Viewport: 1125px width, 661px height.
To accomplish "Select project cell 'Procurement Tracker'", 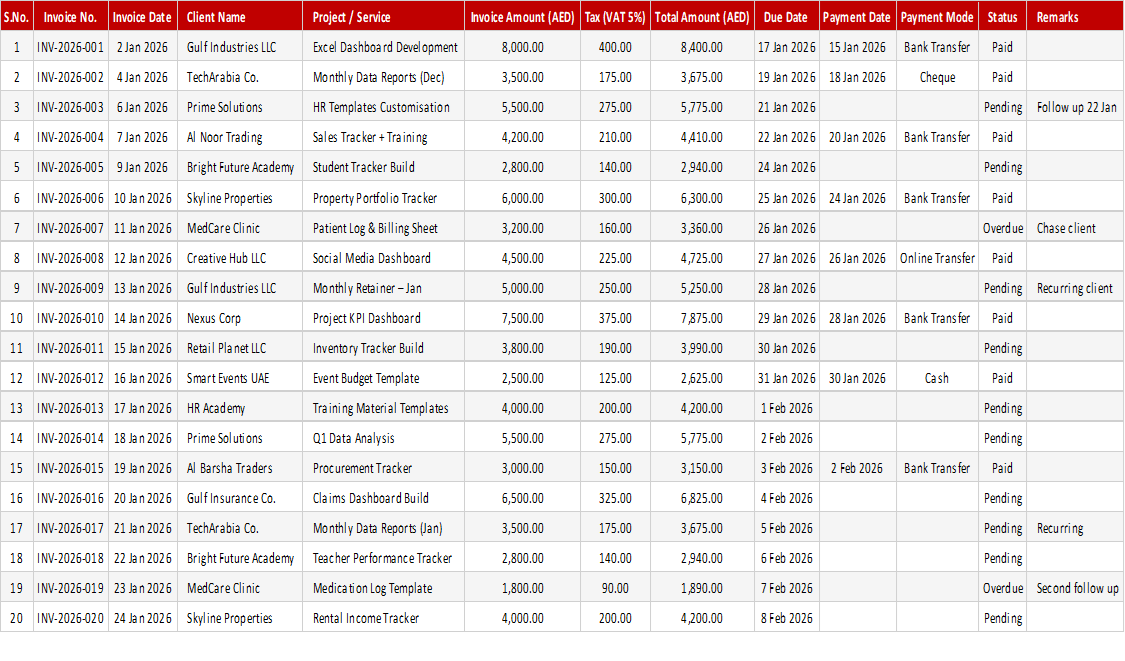I will [383, 468].
